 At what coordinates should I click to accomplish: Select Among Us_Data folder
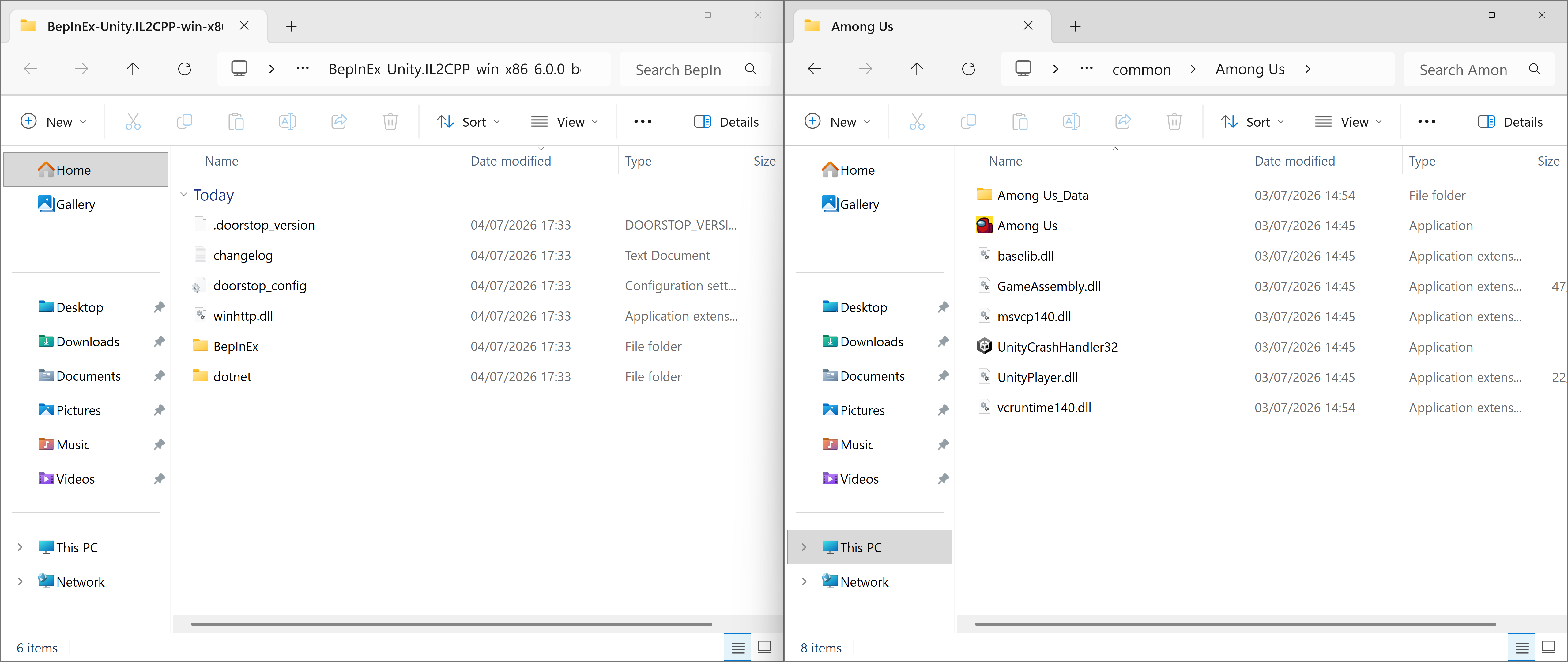pyautogui.click(x=1042, y=195)
